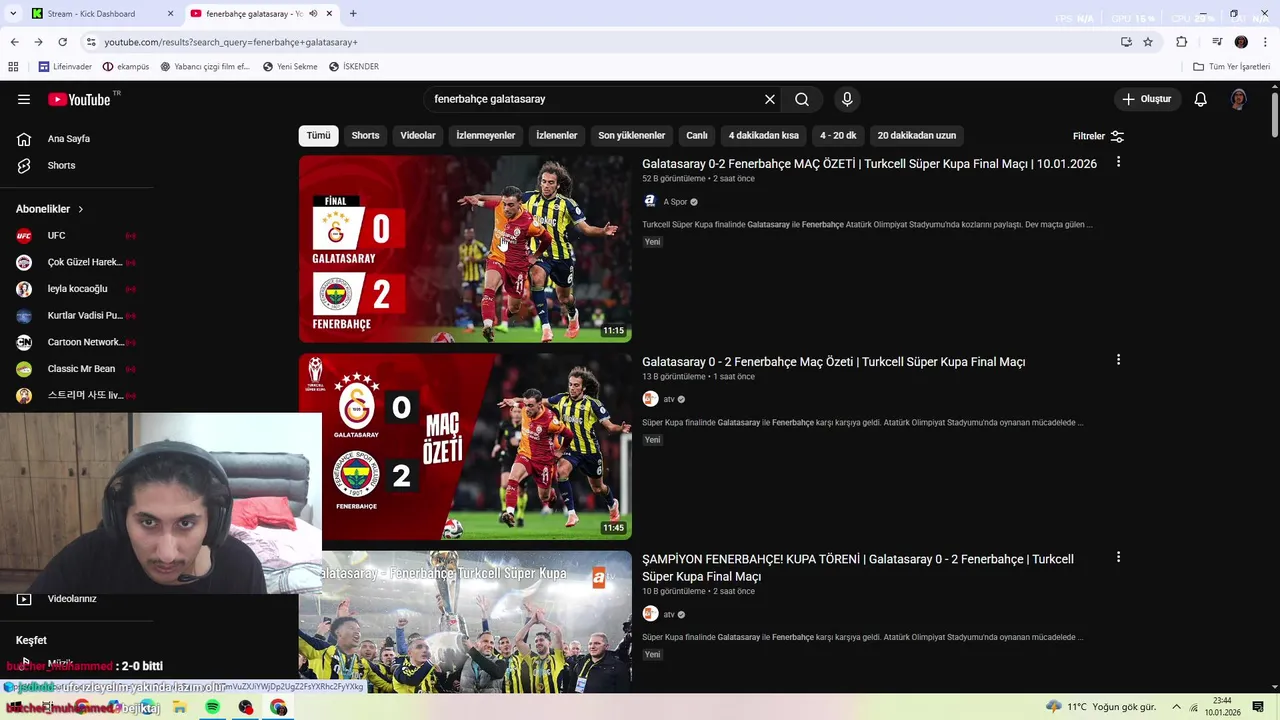
Task: Switch to the Stream - Kick Dashboard tab
Action: [x=91, y=14]
